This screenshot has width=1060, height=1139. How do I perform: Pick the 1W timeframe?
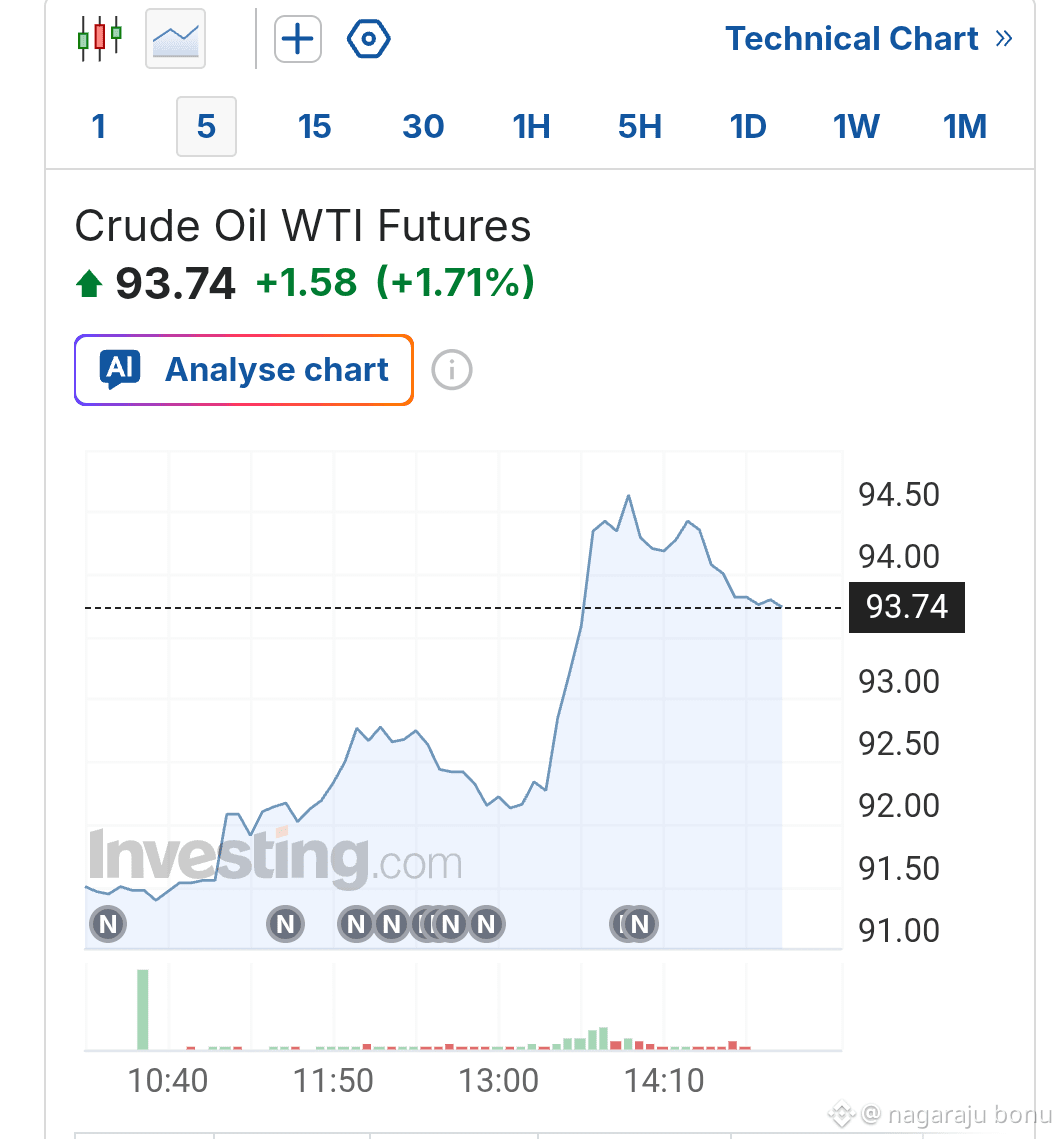click(857, 126)
